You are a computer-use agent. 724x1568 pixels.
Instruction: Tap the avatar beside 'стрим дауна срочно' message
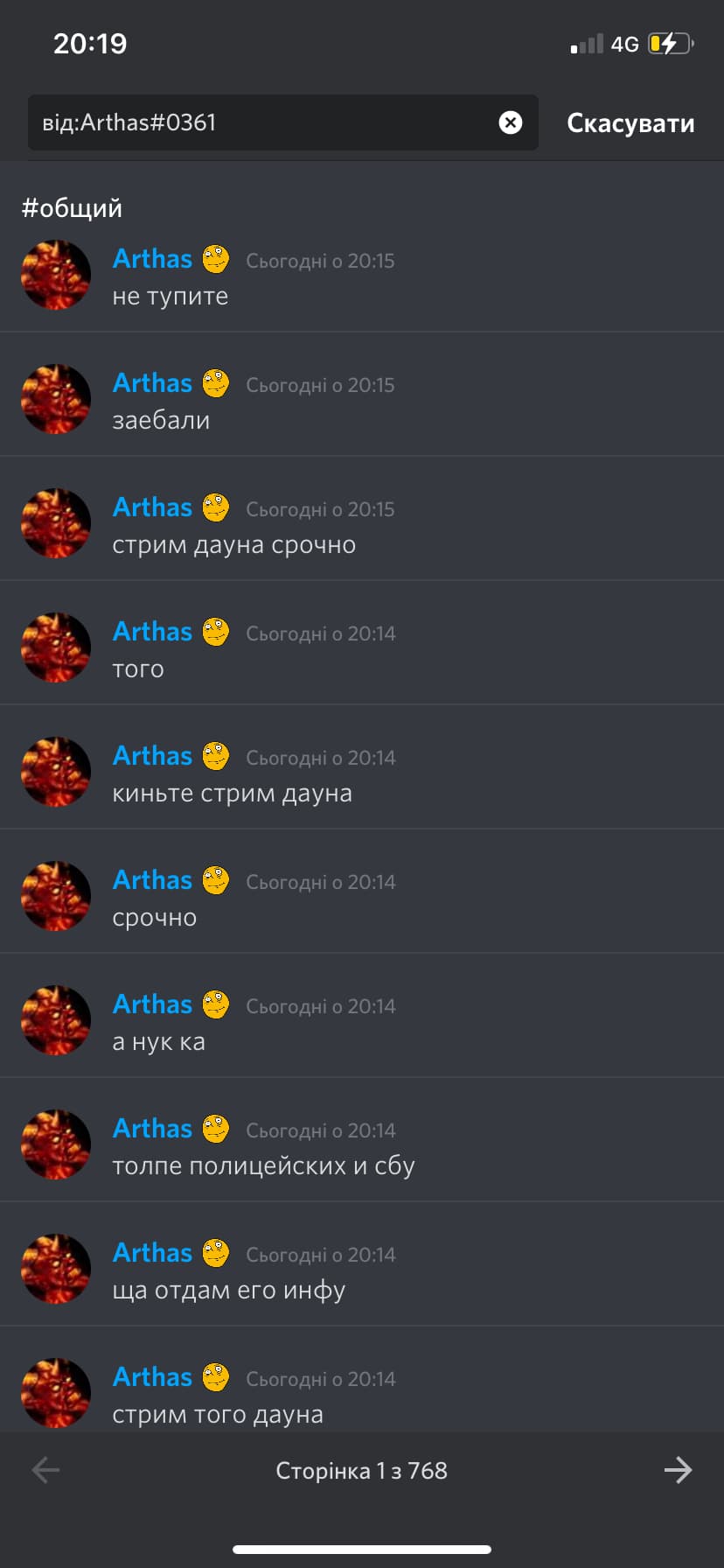tap(56, 523)
